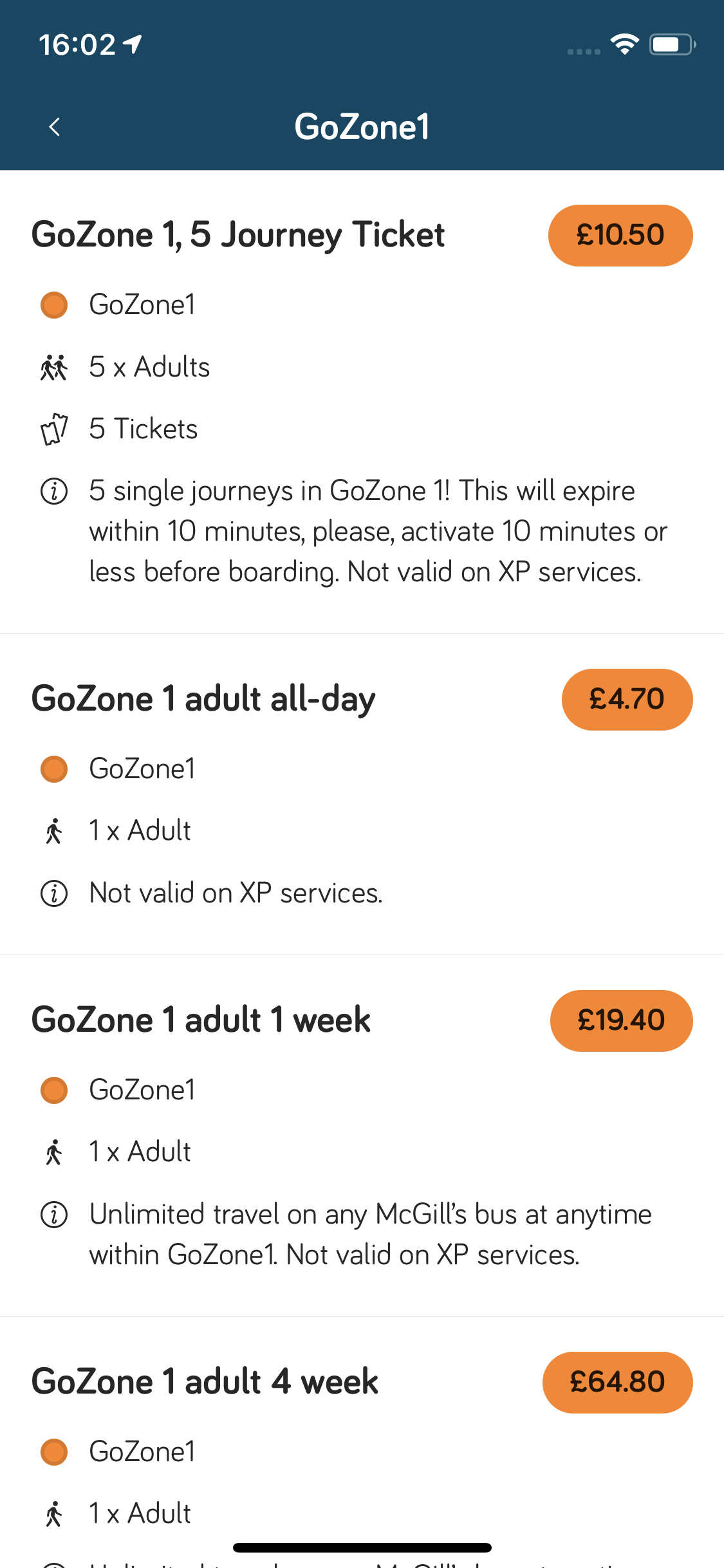The height and width of the screenshot is (1568, 724).
Task: Open the GoZone 1 adult 4 week ticket
Action: [205, 1382]
